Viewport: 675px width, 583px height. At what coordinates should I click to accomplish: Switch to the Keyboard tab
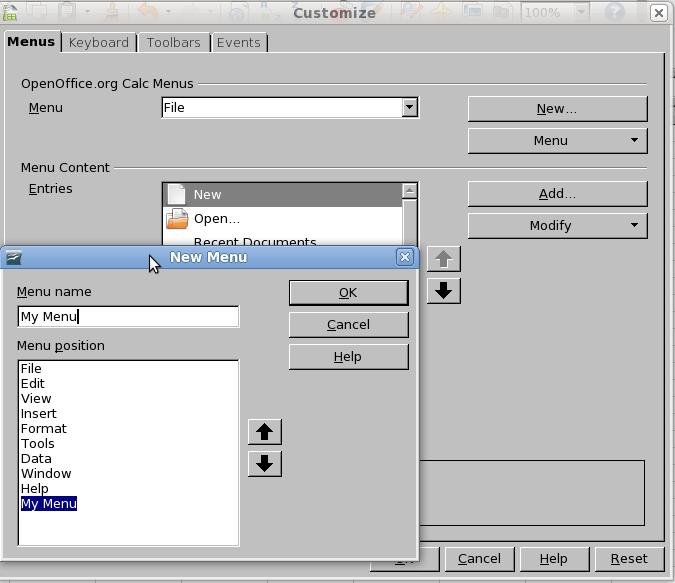[98, 42]
